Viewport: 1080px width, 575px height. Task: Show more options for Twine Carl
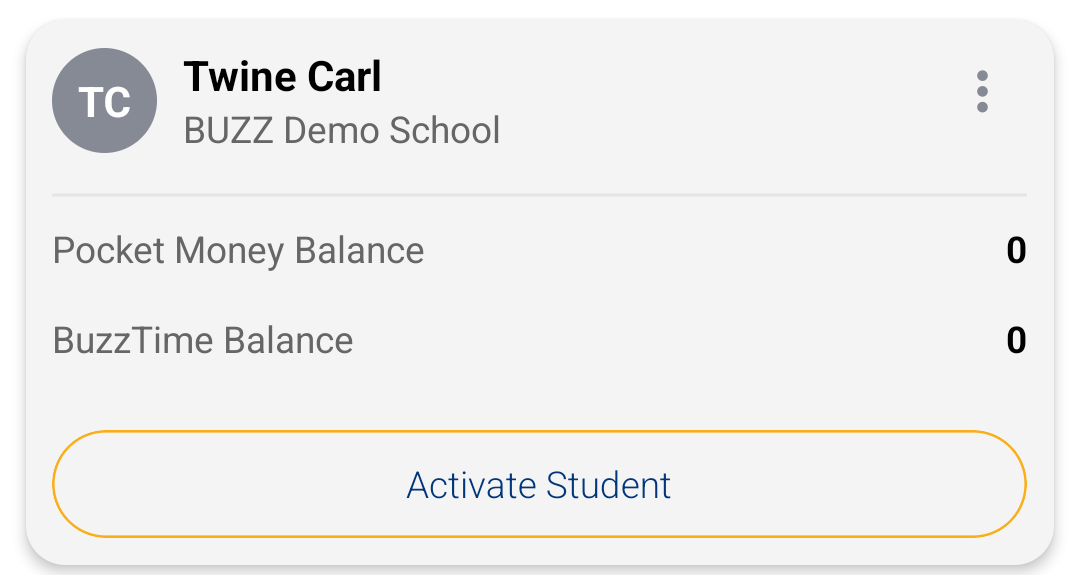[x=982, y=92]
